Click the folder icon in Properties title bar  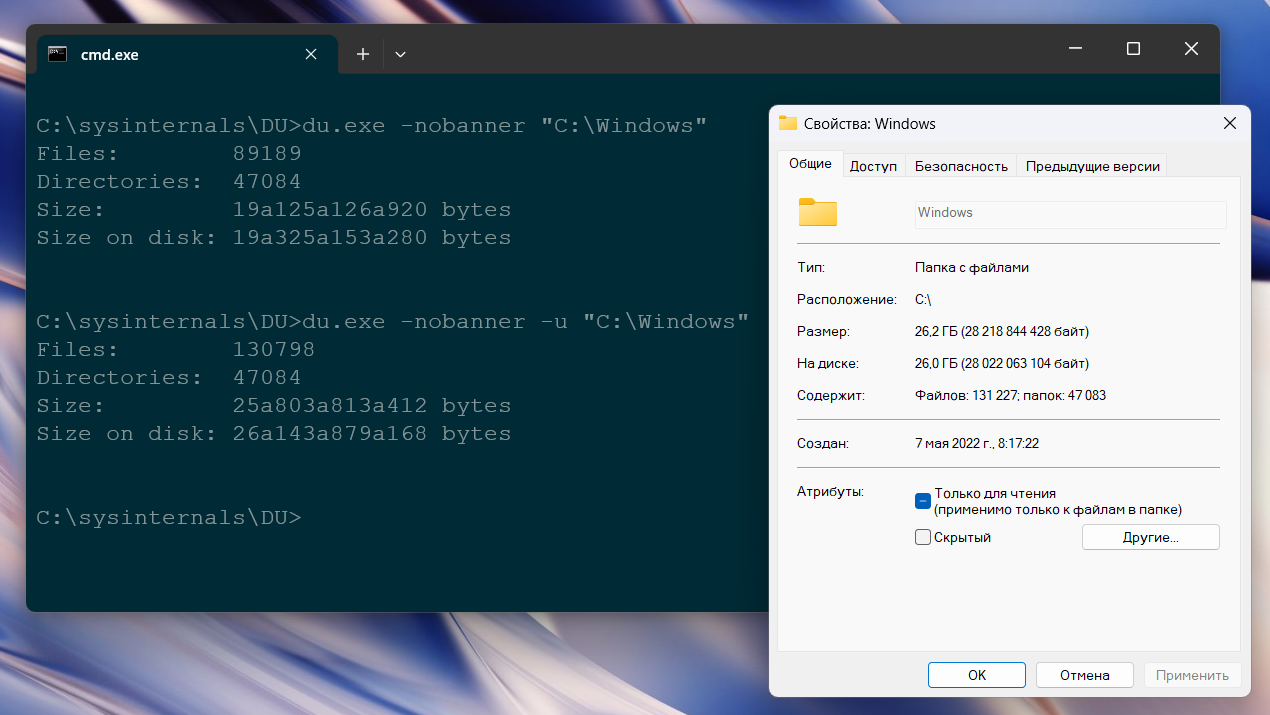point(788,123)
